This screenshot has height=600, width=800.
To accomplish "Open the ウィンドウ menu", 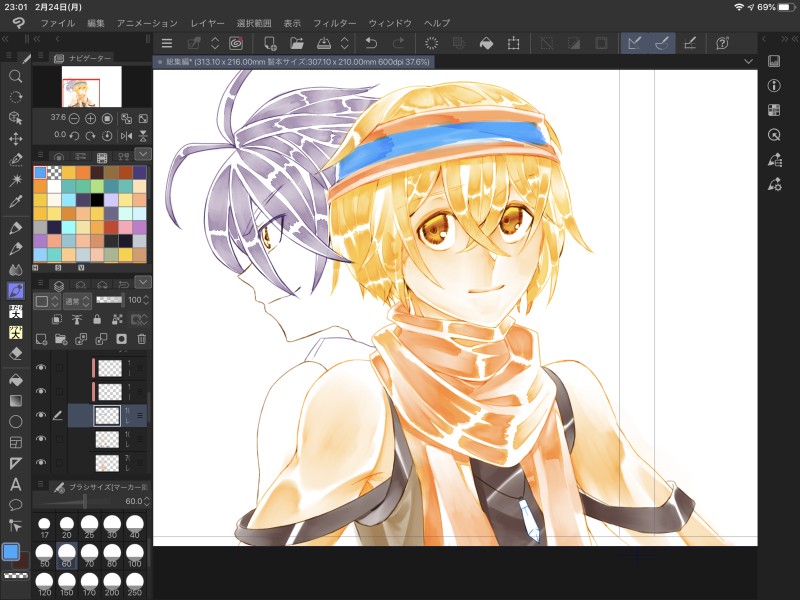I will pyautogui.click(x=390, y=23).
